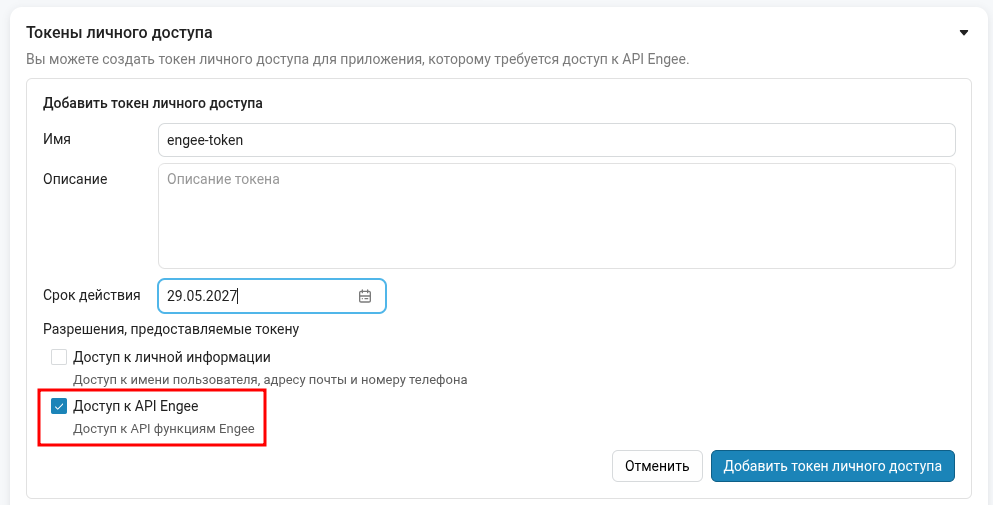This screenshot has width=993, height=505.
Task: Enable Доступ к личной информации checkbox
Action: click(59, 357)
